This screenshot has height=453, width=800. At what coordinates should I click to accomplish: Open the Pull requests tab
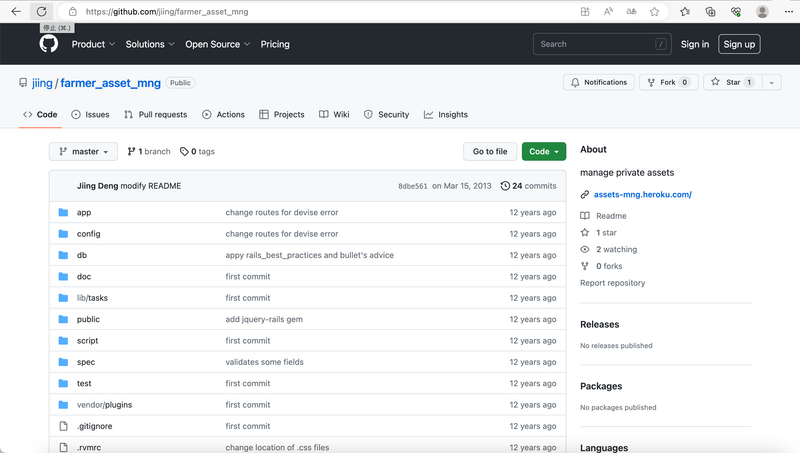coord(156,115)
